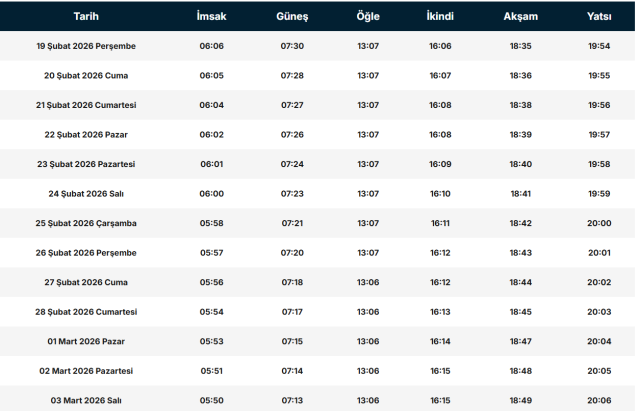Select the 27 Şubat 2026 Cuma date cell
The height and width of the screenshot is (411, 640).
point(86,282)
